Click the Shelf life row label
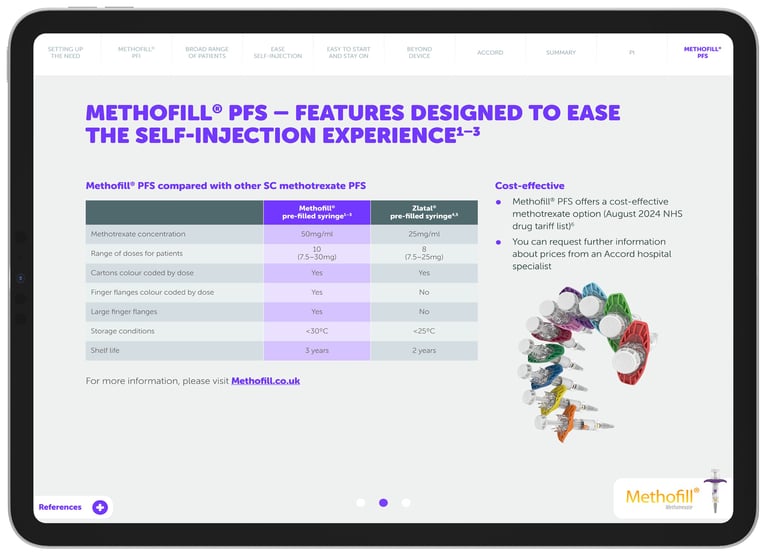768x557 pixels. pyautogui.click(x=105, y=350)
